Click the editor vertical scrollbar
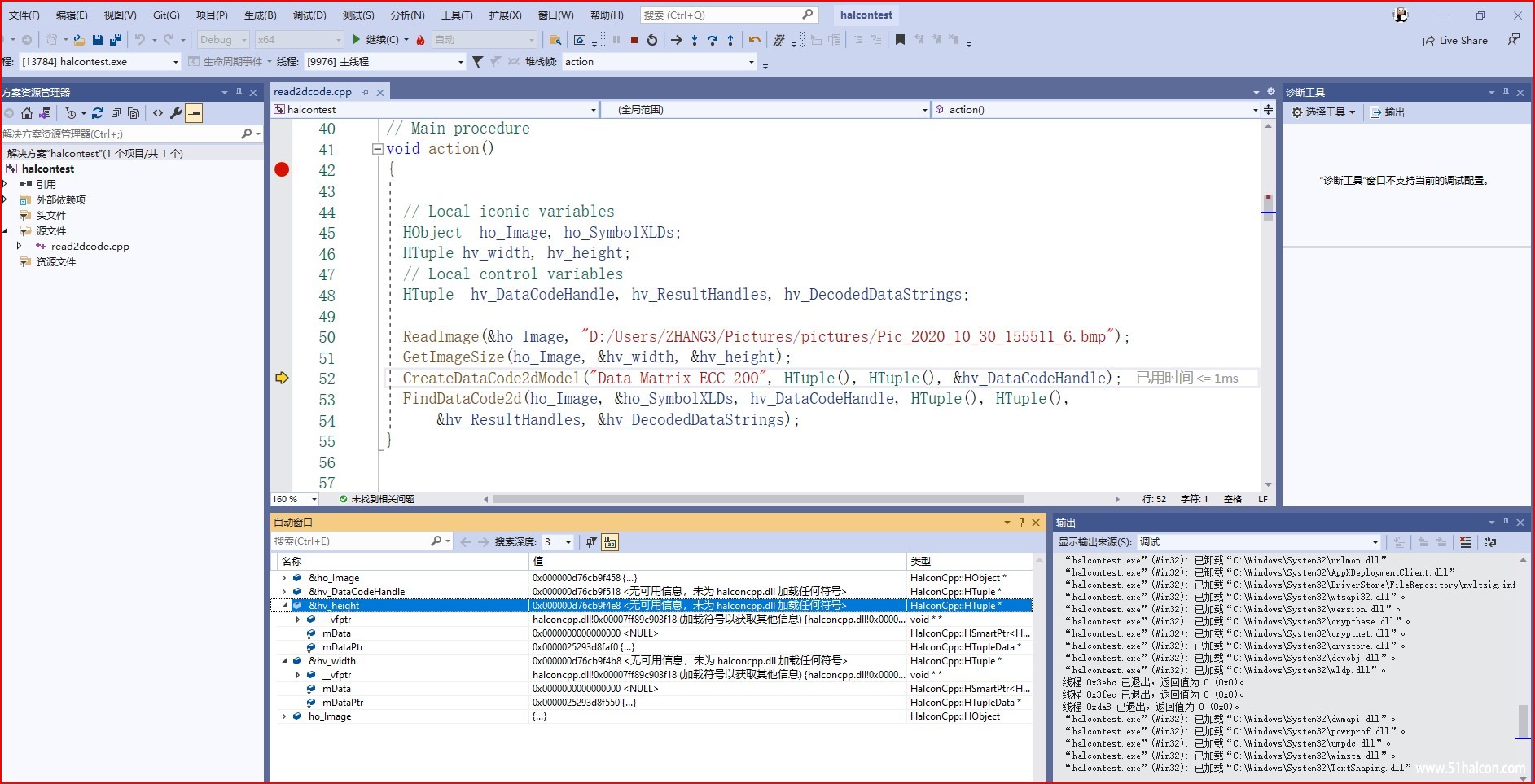The image size is (1535, 784). click(x=1268, y=305)
